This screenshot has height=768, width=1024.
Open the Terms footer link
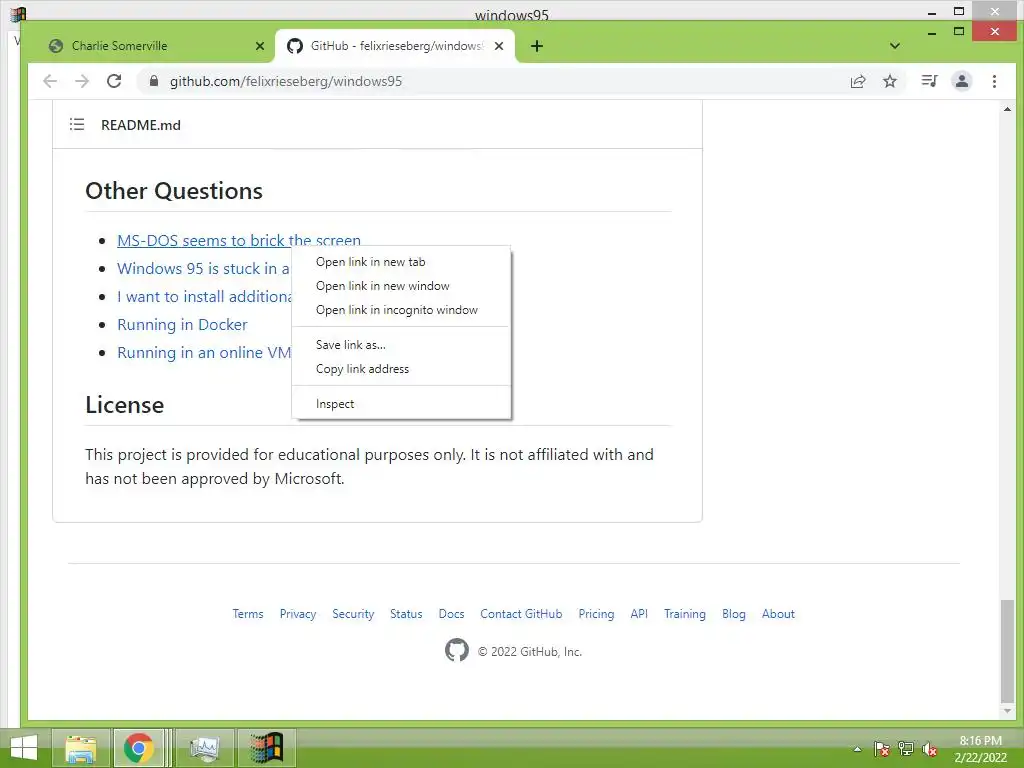(x=248, y=614)
